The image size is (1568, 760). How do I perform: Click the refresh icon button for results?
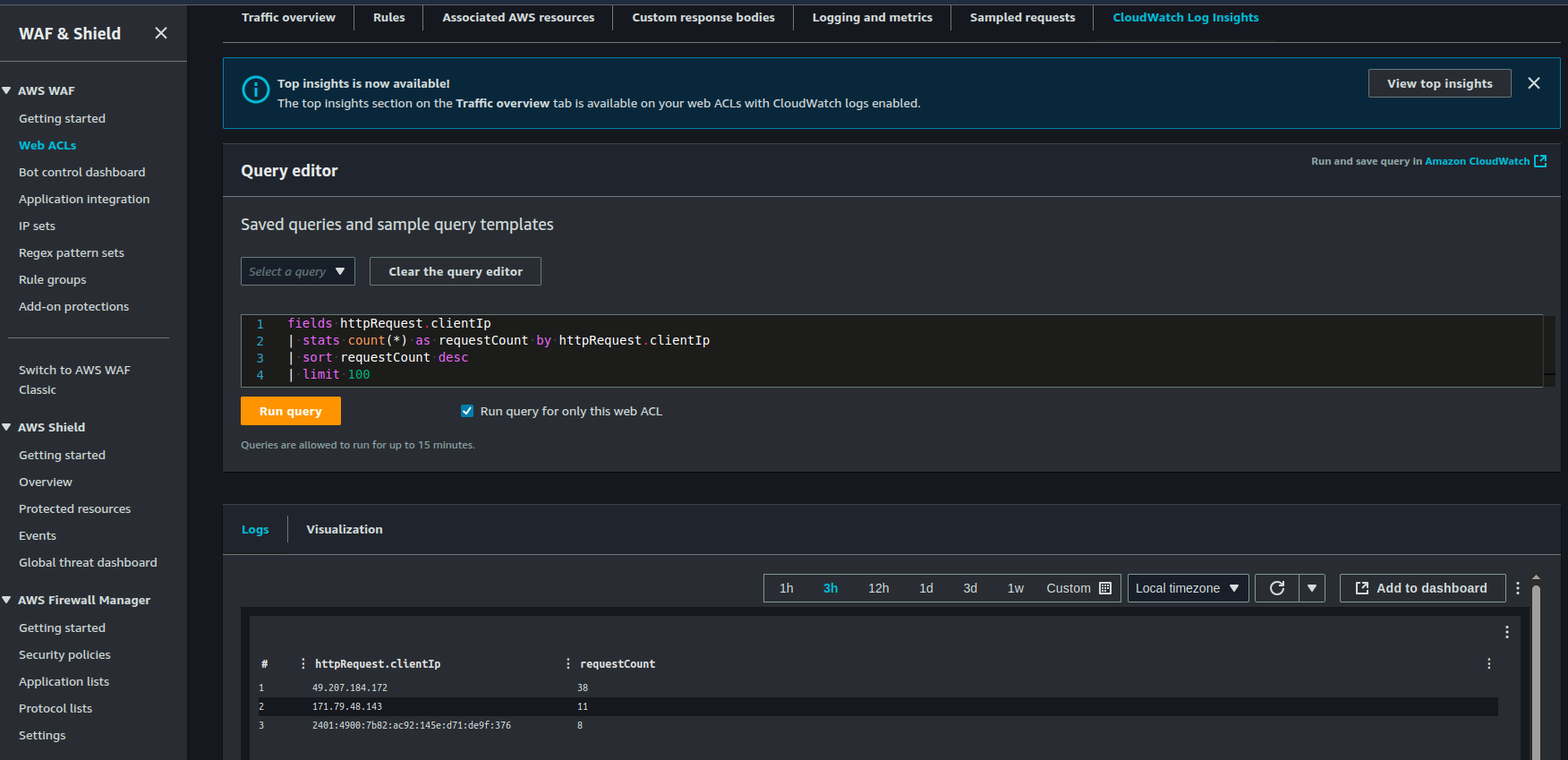pos(1277,588)
